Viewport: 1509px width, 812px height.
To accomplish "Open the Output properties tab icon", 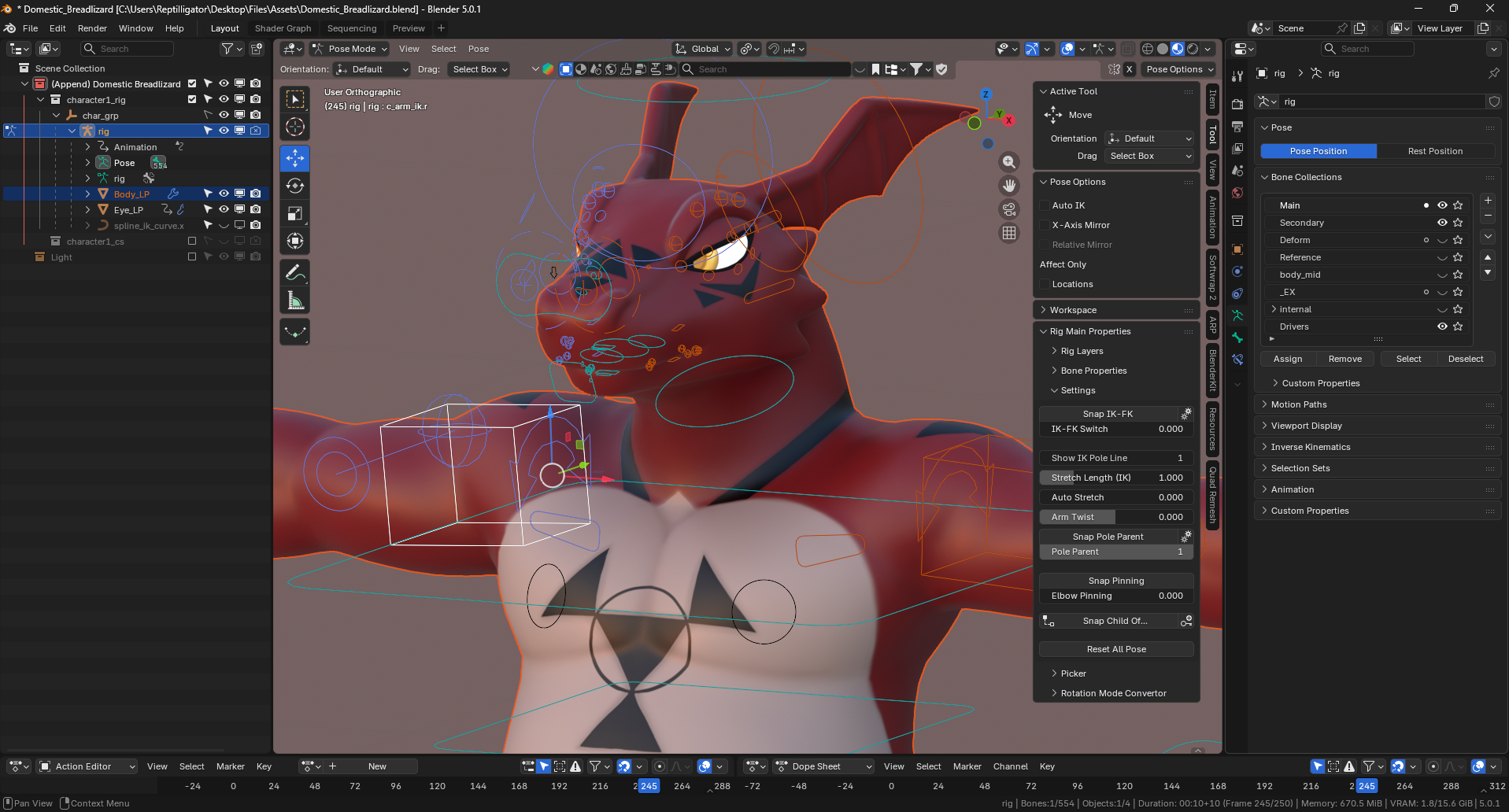I will click(1237, 126).
